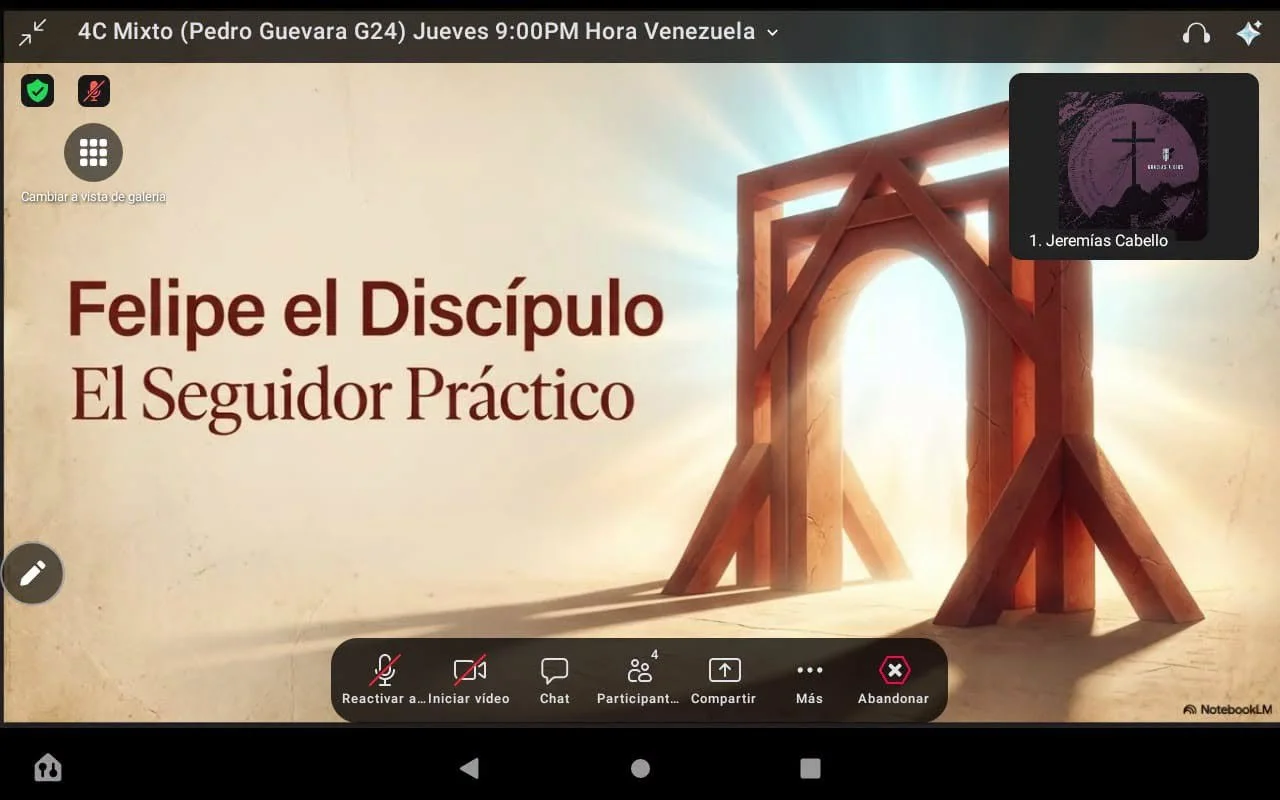The image size is (1280, 800).
Task: Tap the Android recent apps square button
Action: click(x=810, y=768)
